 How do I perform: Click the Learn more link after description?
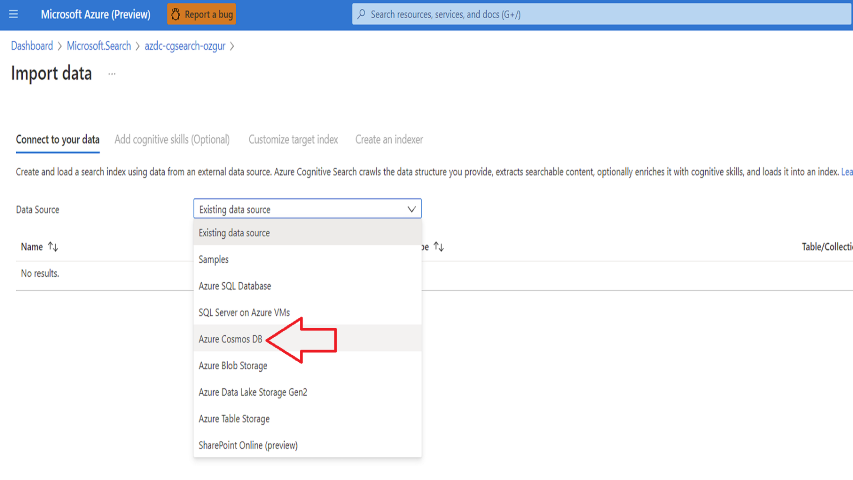tap(847, 171)
